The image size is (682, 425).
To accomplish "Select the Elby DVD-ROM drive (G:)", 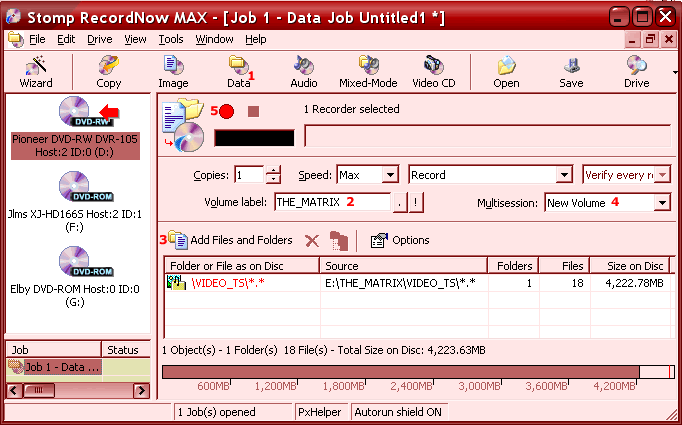I will pos(75,277).
